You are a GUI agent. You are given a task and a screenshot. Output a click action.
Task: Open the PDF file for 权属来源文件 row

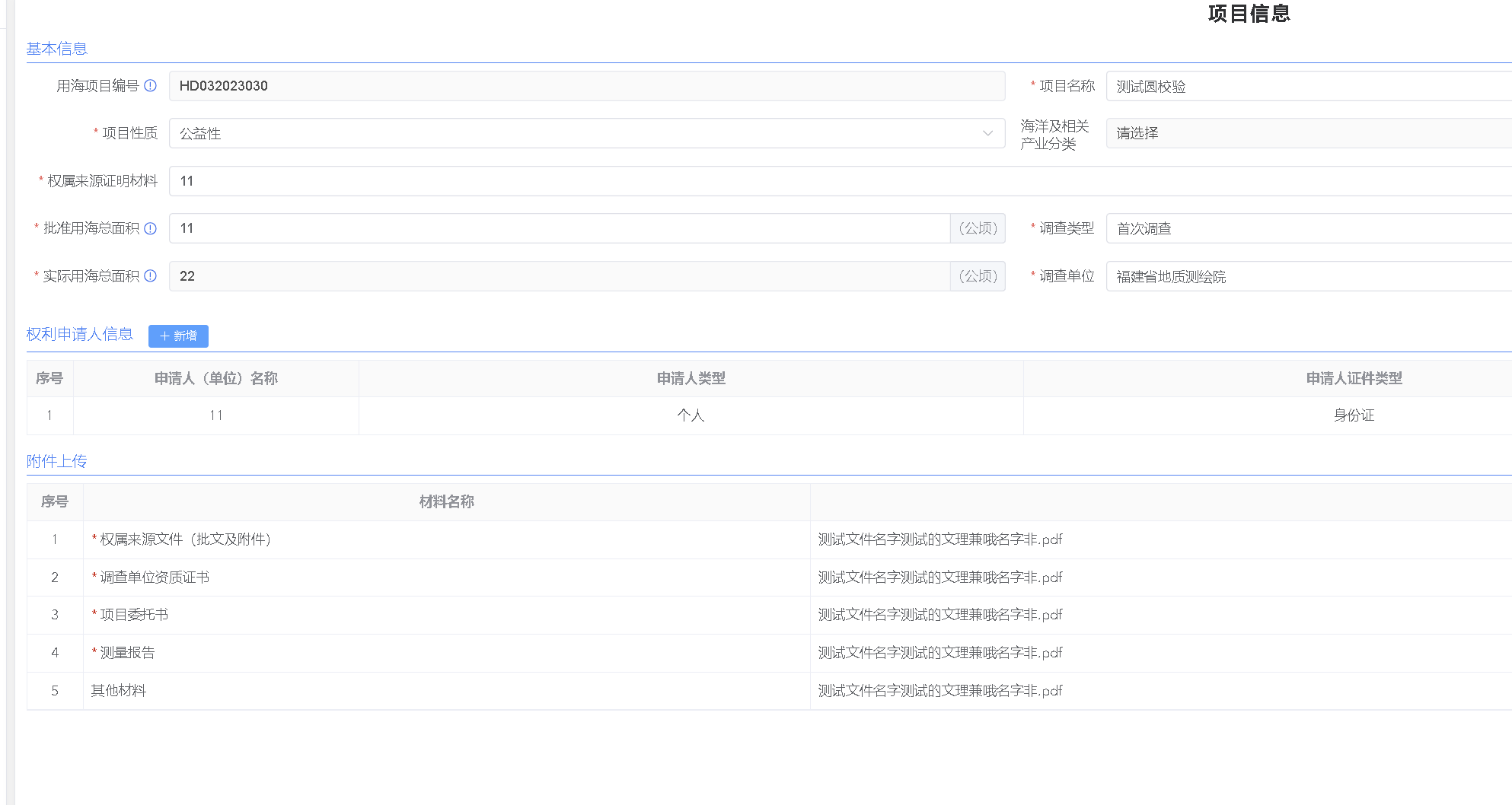coord(939,539)
